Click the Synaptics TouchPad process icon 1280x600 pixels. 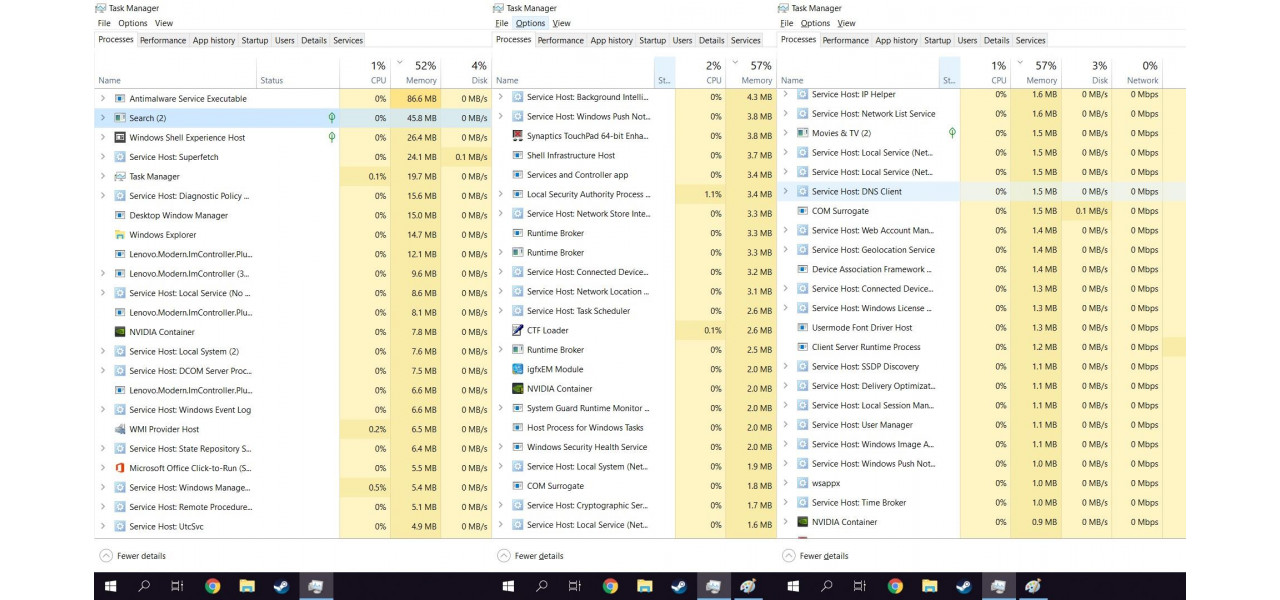517,136
